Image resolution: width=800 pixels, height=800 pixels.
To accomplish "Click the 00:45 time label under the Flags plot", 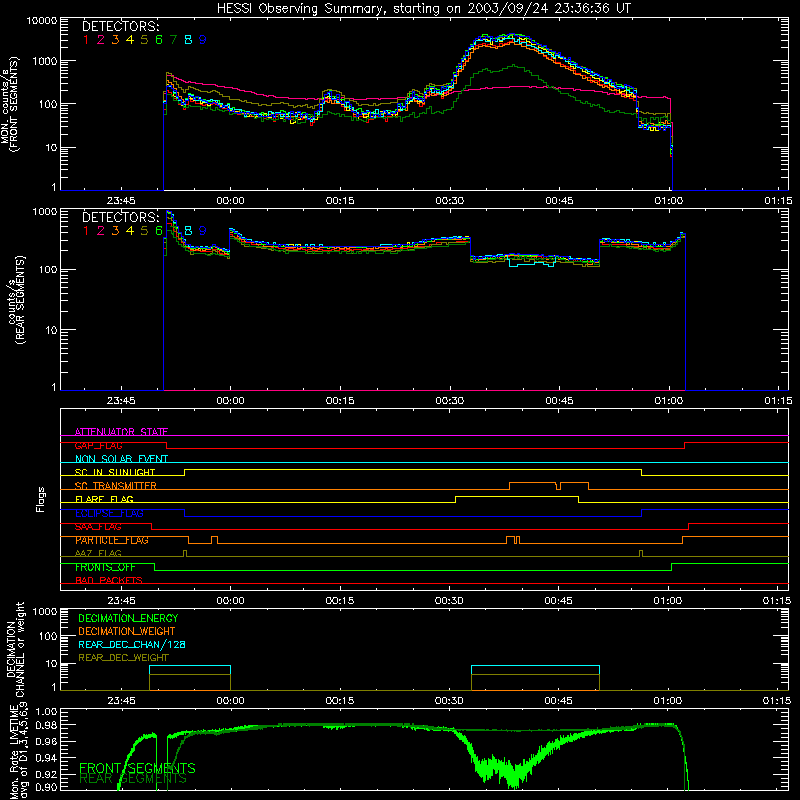I will [x=558, y=601].
